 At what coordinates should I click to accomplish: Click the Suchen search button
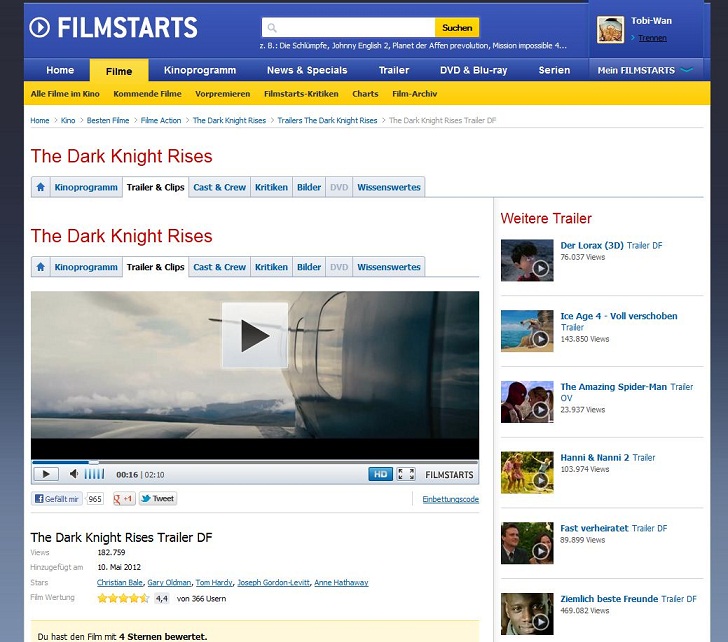457,28
